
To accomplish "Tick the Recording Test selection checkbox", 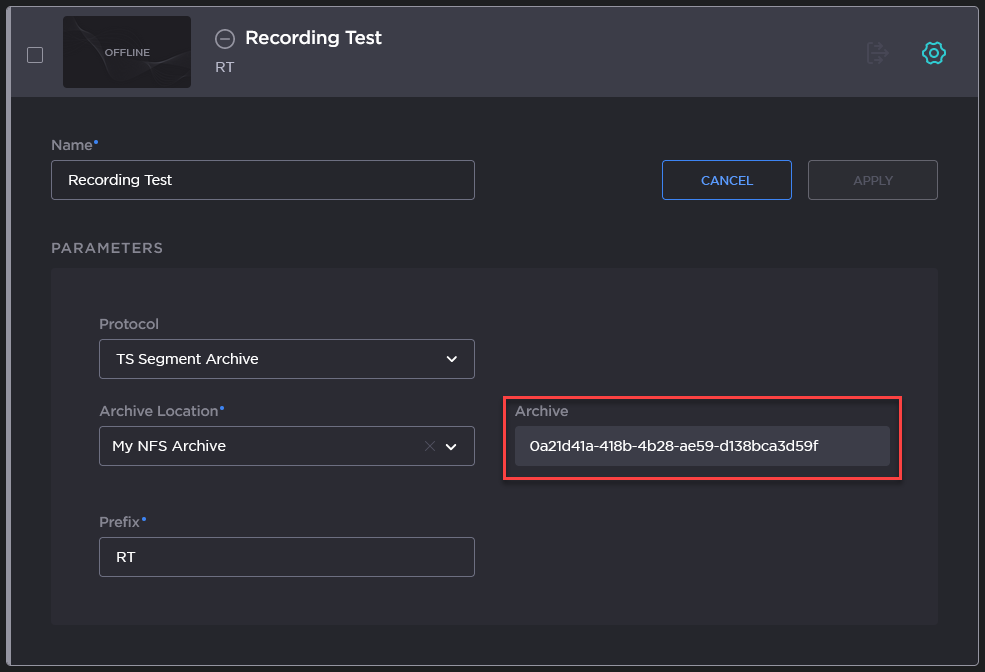I will pos(35,55).
